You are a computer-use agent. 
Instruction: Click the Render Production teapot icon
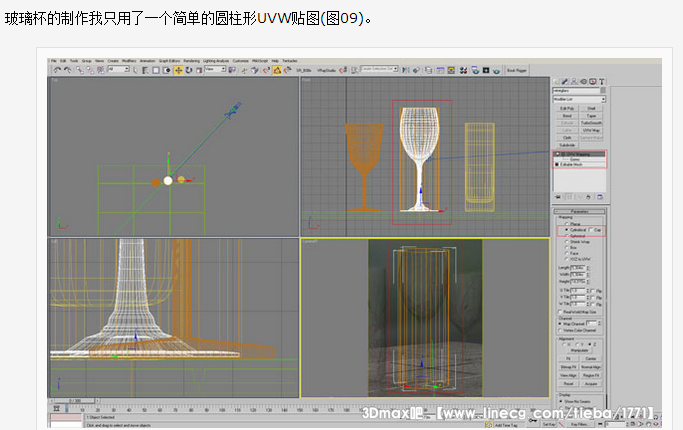click(x=497, y=71)
